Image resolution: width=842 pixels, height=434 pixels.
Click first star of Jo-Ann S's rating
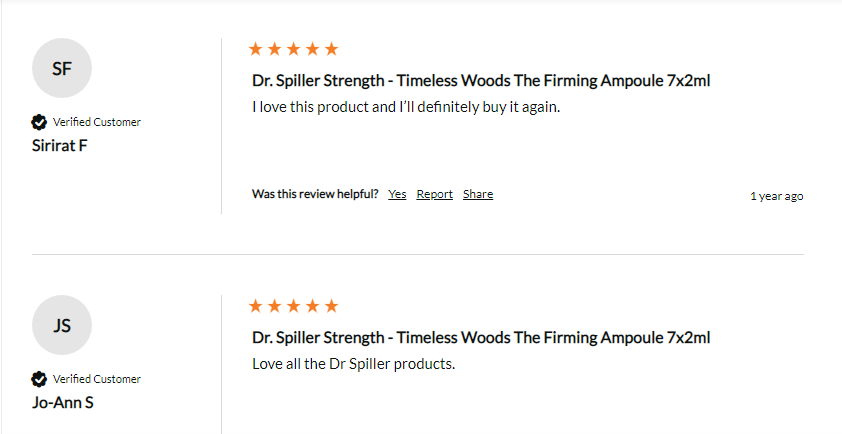coord(256,306)
